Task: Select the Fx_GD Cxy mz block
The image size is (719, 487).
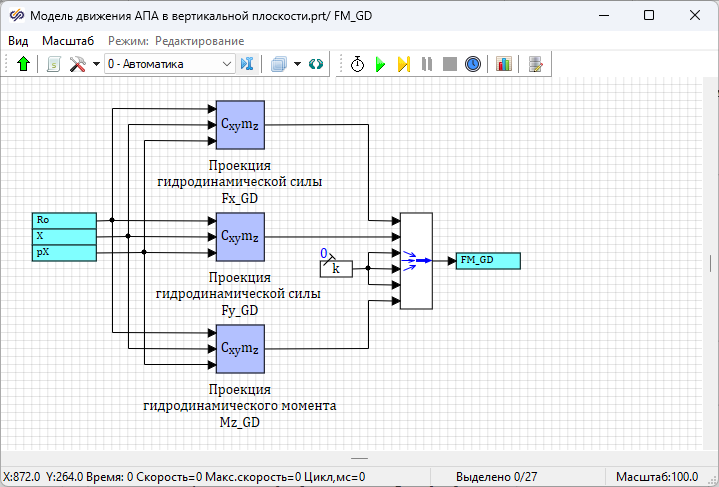Action: tap(240, 124)
